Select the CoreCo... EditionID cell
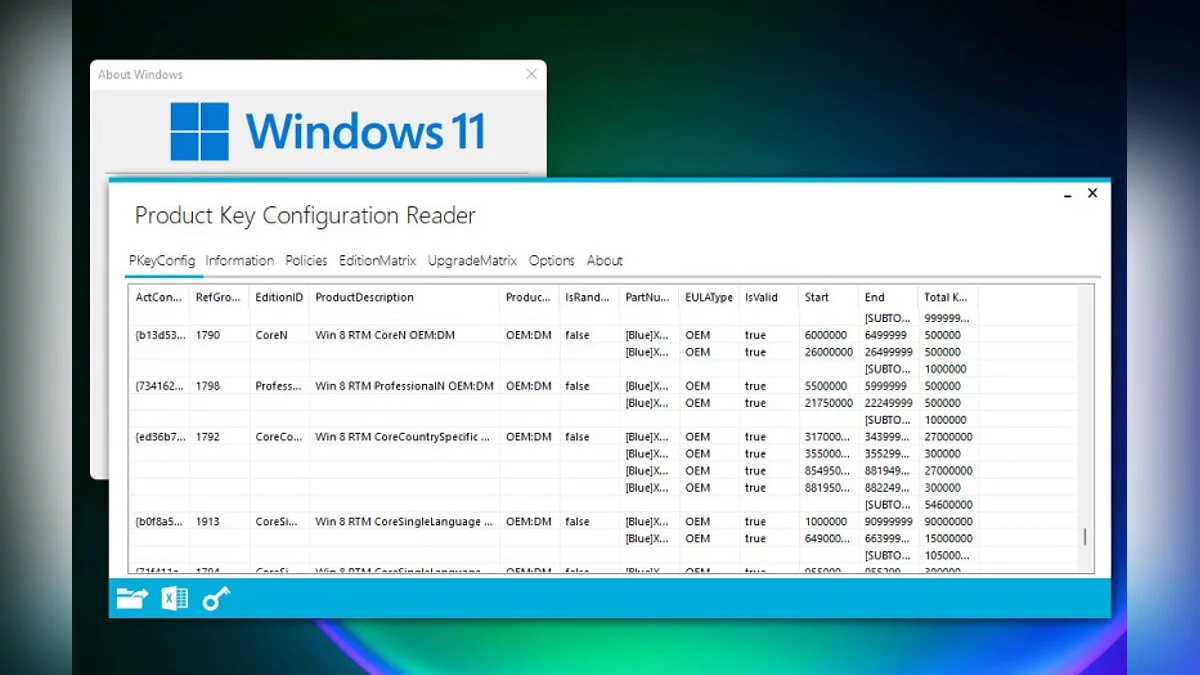Viewport: 1200px width, 675px height. point(279,437)
